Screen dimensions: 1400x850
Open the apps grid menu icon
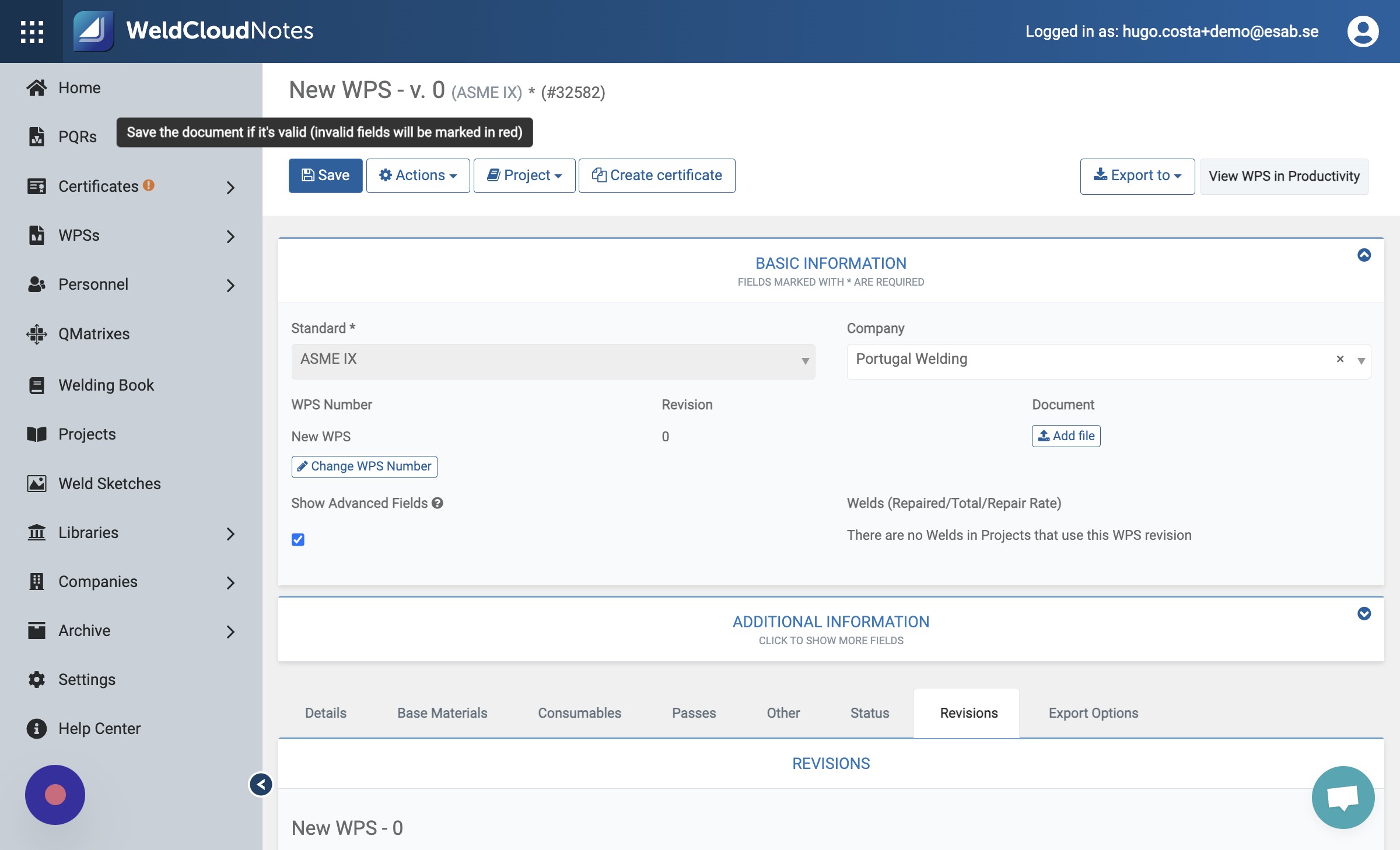(x=32, y=31)
